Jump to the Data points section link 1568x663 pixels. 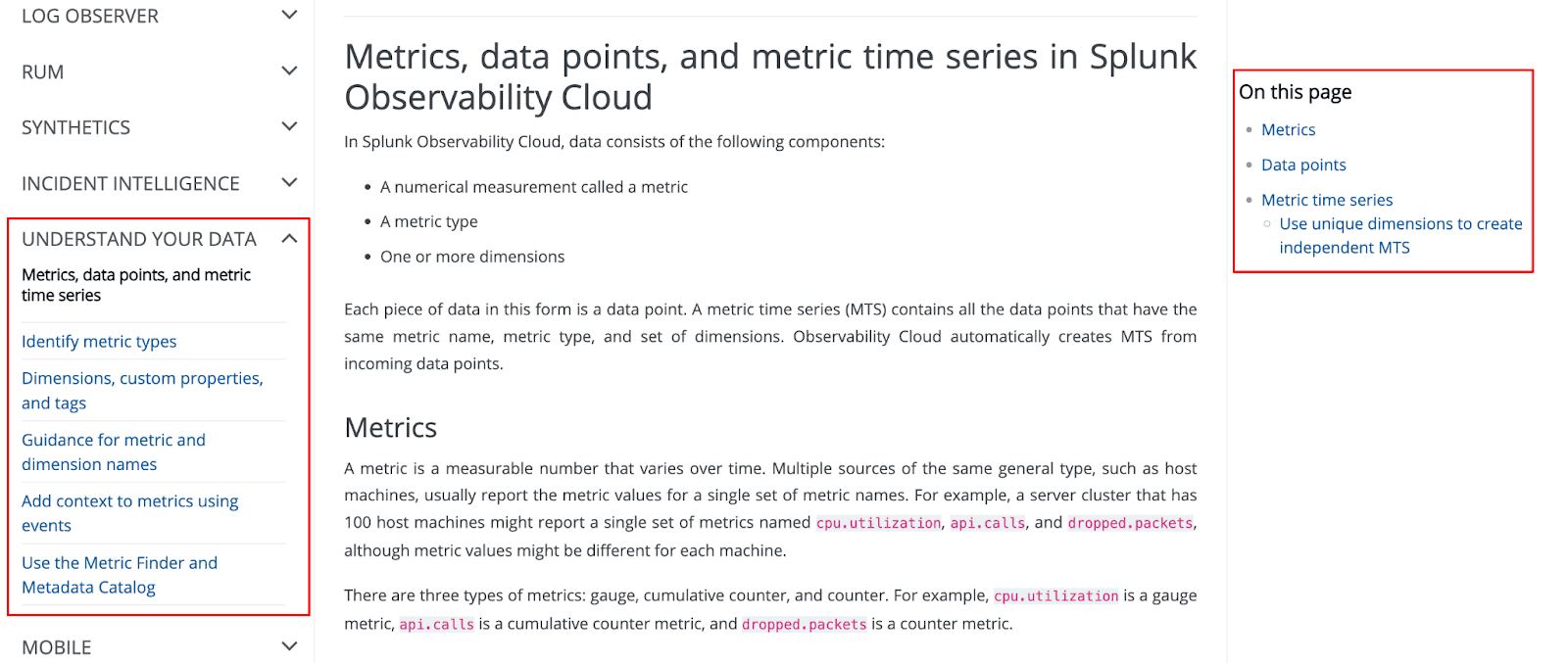pos(1303,165)
